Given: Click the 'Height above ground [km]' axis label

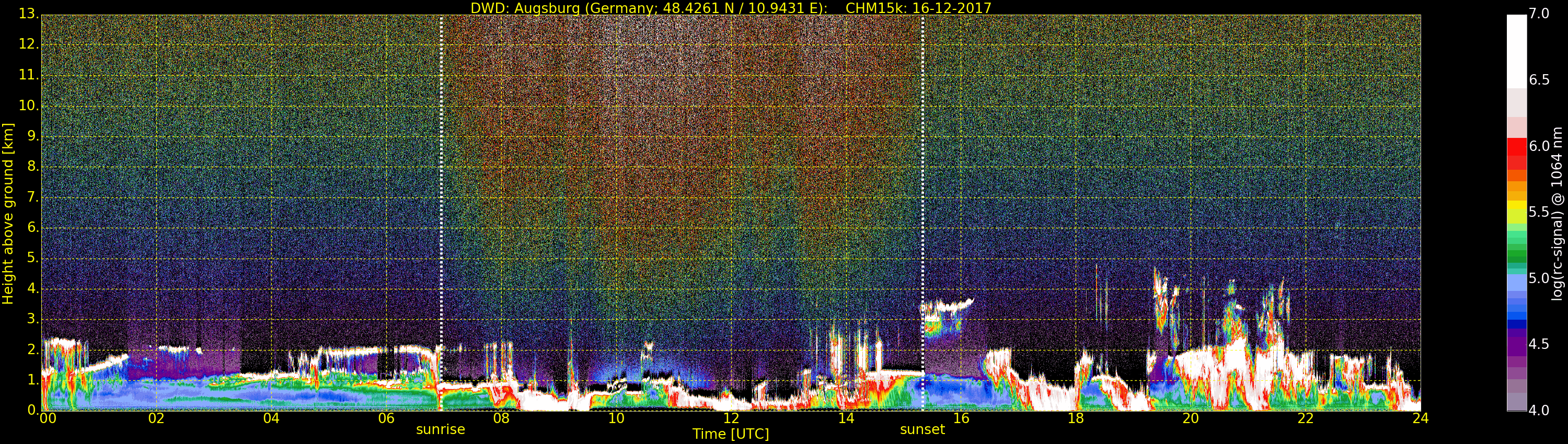Looking at the screenshot, I should [8, 214].
